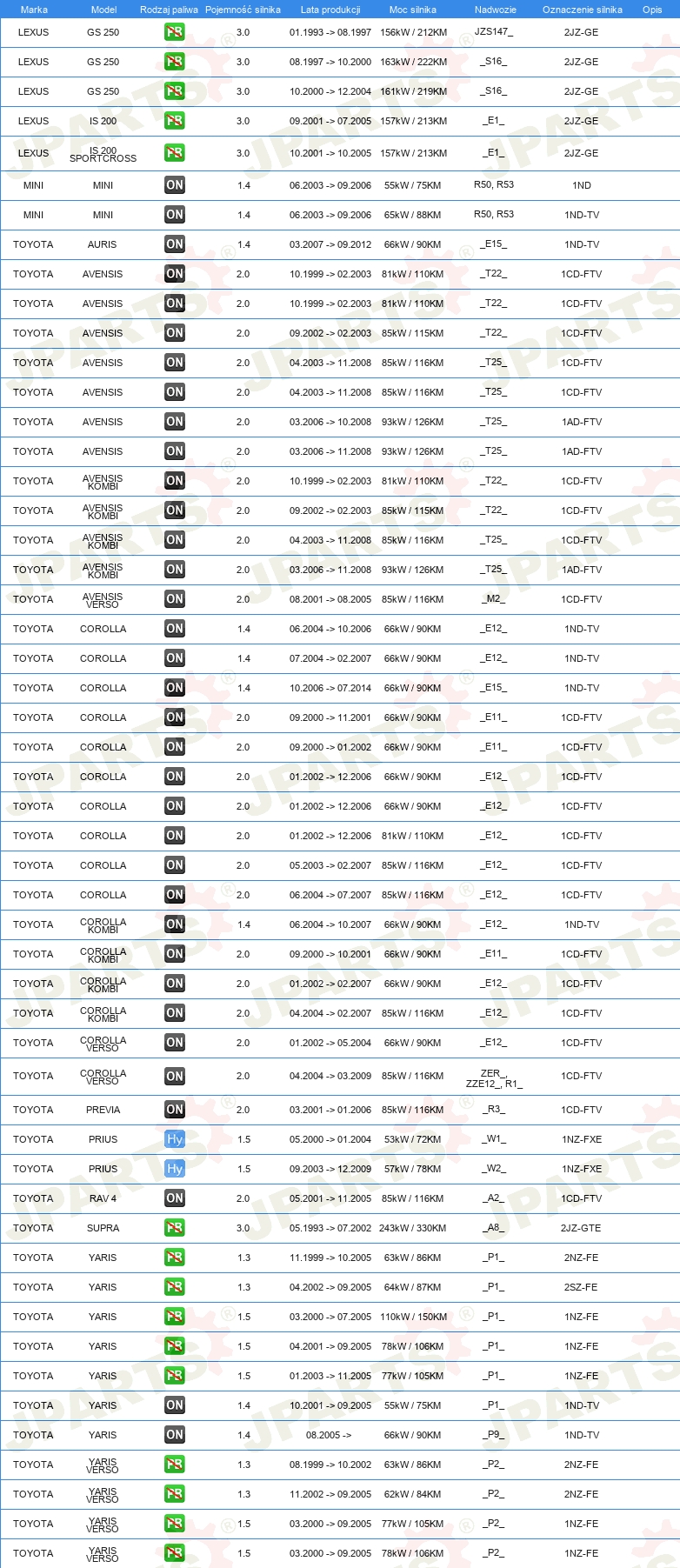This screenshot has height=1568, width=680.
Task: Click petrol icon in Yaris 2SZ-FE row
Action: click(175, 1287)
